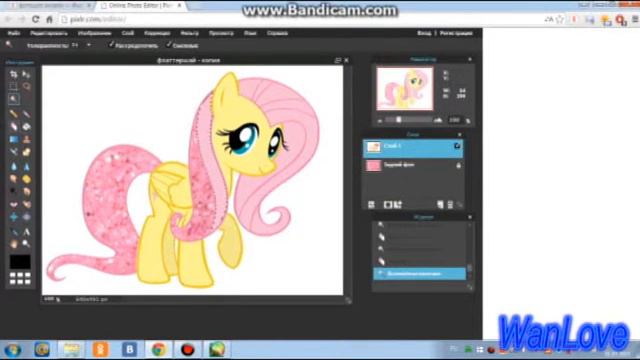Open the black main color swatch
Viewport: 640px width, 360px height.
20,262
